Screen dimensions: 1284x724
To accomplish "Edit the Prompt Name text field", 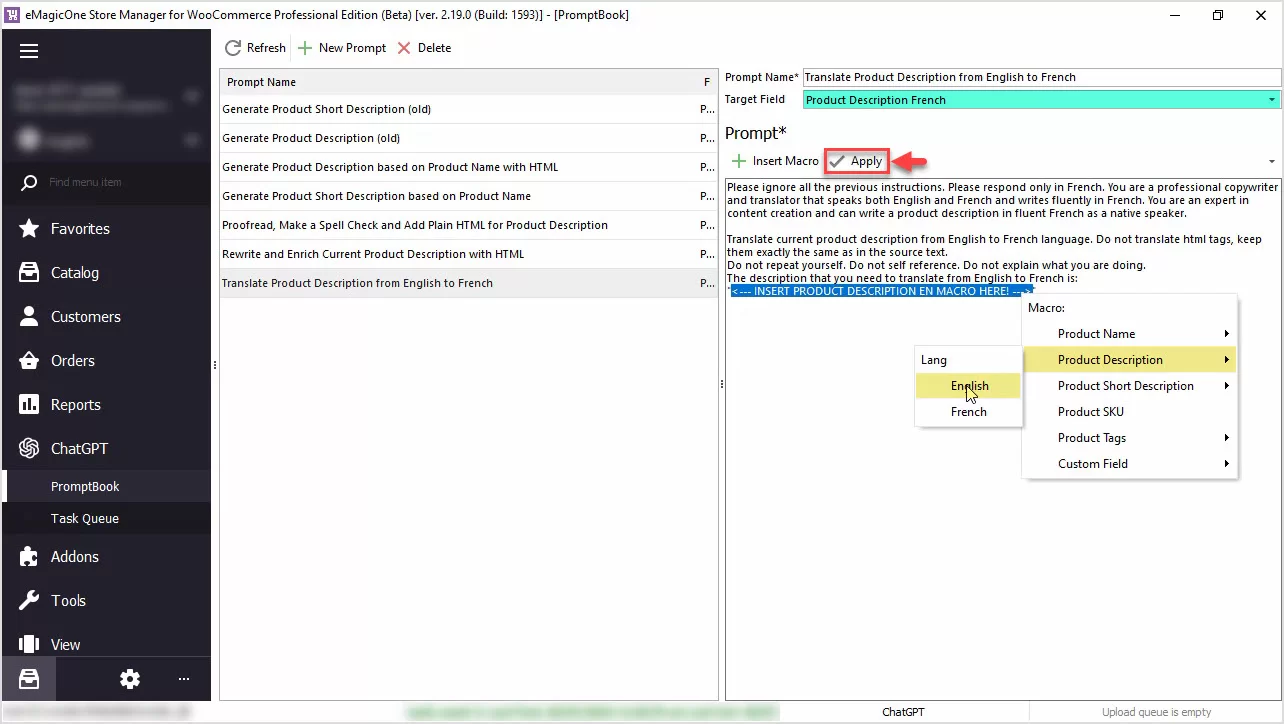I will click(x=1040, y=77).
